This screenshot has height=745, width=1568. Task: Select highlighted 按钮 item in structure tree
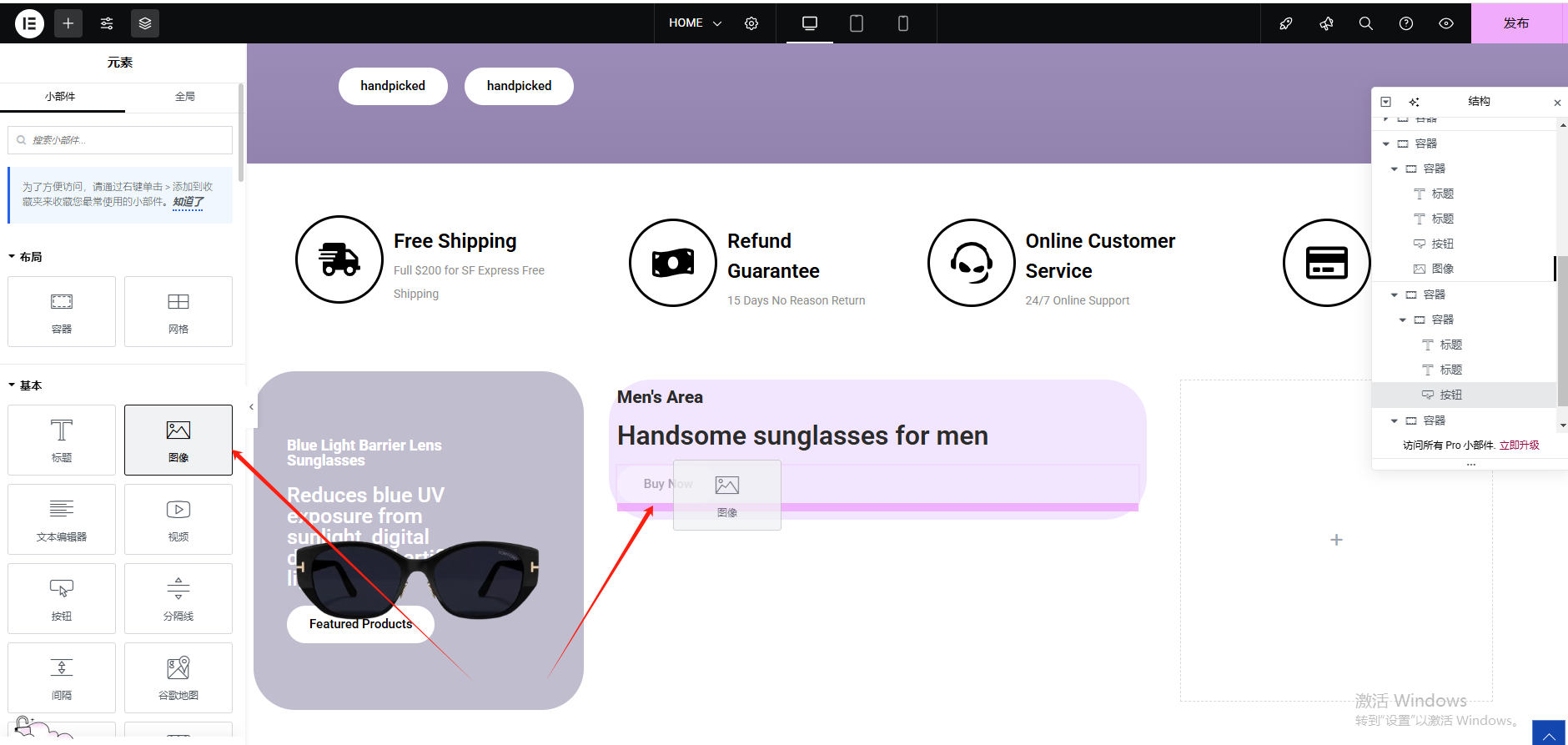click(1450, 395)
